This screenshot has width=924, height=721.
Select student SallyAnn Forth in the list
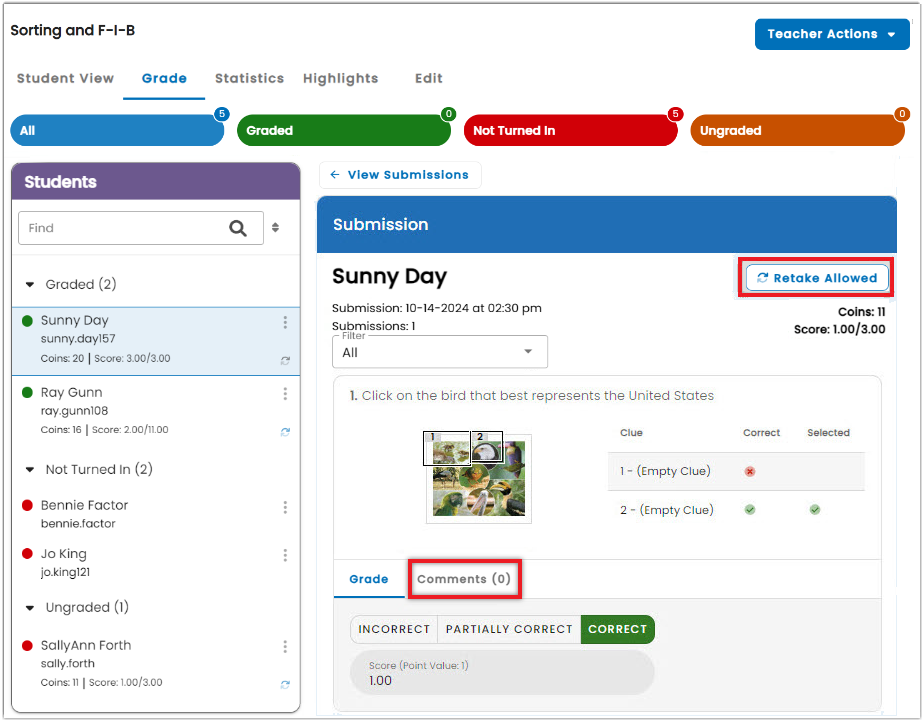[156, 664]
